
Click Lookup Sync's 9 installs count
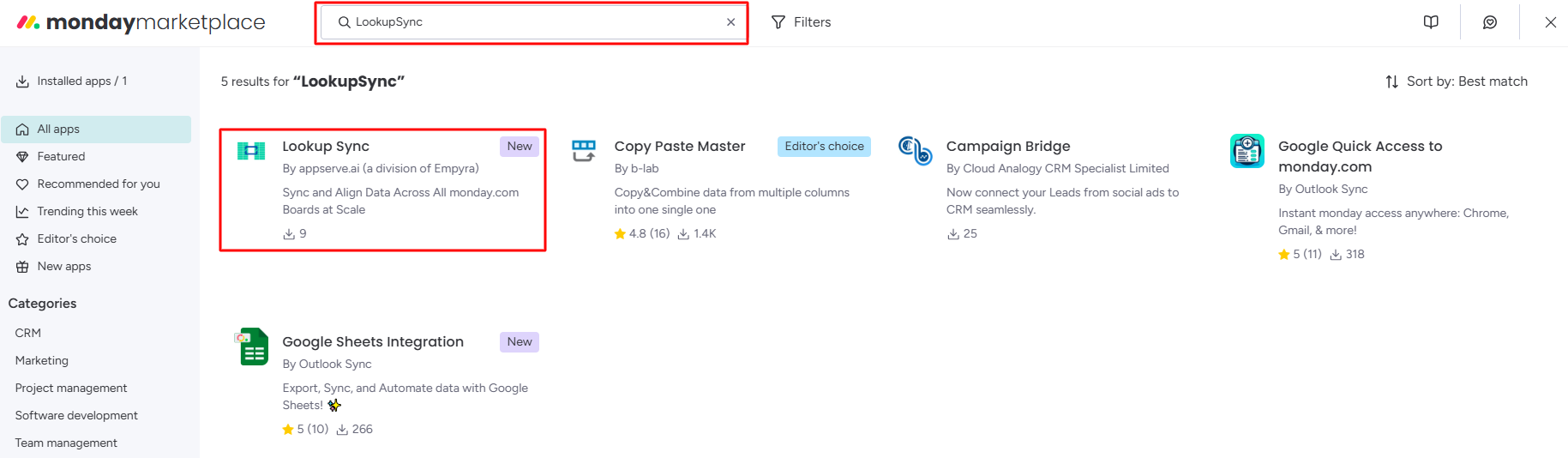coord(295,234)
